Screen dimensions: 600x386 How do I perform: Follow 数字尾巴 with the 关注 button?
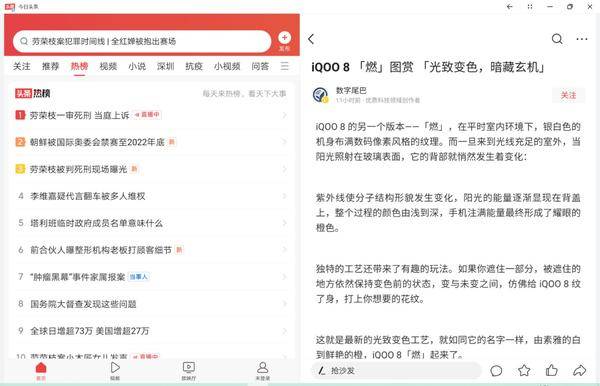click(568, 95)
